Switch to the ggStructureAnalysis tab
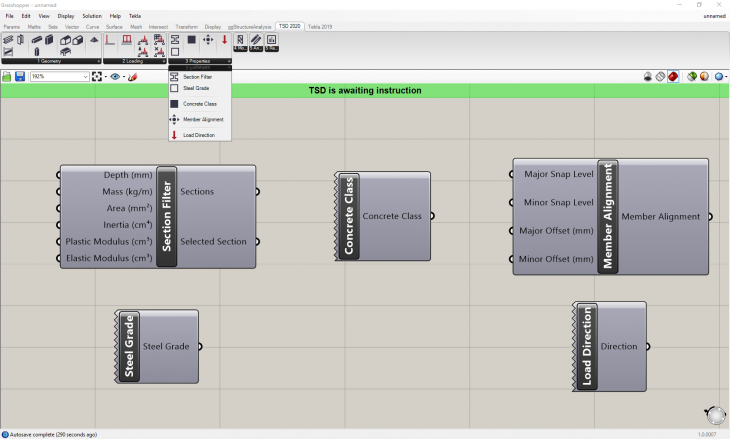Image resolution: width=730 pixels, height=439 pixels. click(249, 27)
